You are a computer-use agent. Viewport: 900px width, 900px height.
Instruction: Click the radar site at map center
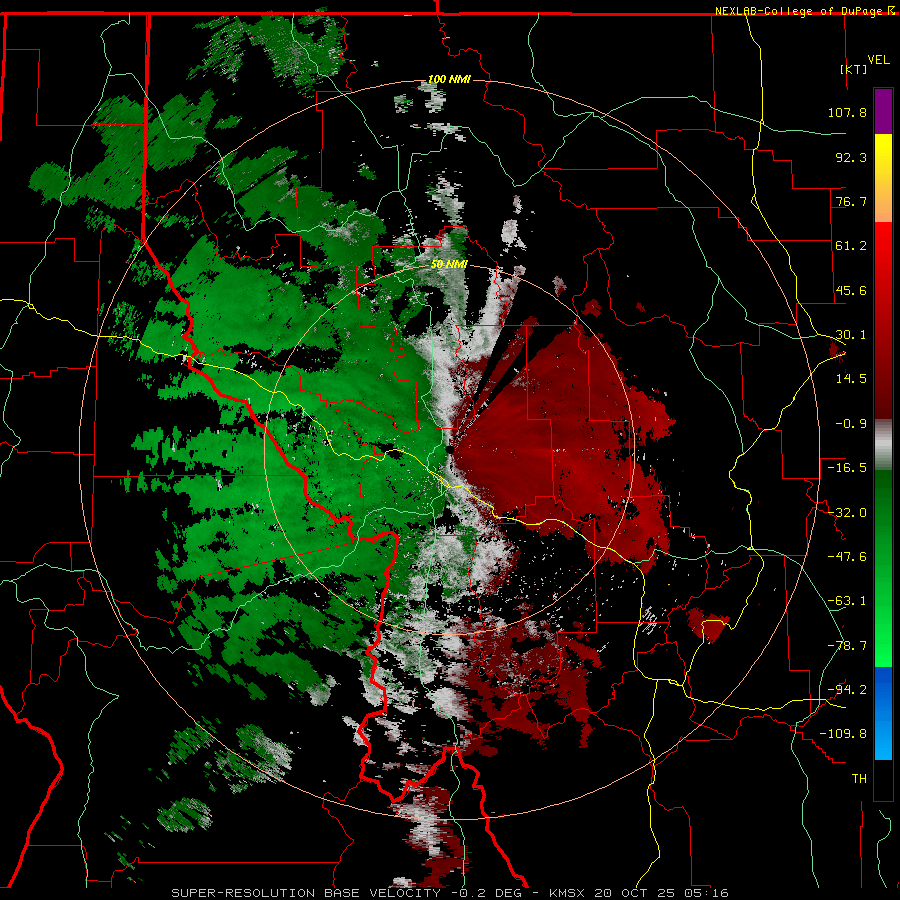[x=449, y=449]
